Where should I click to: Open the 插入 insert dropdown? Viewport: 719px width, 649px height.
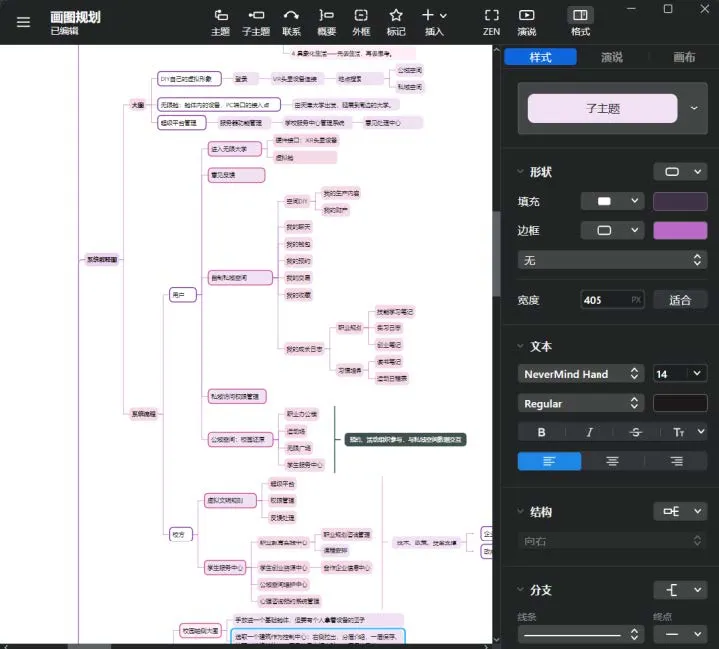(x=434, y=22)
